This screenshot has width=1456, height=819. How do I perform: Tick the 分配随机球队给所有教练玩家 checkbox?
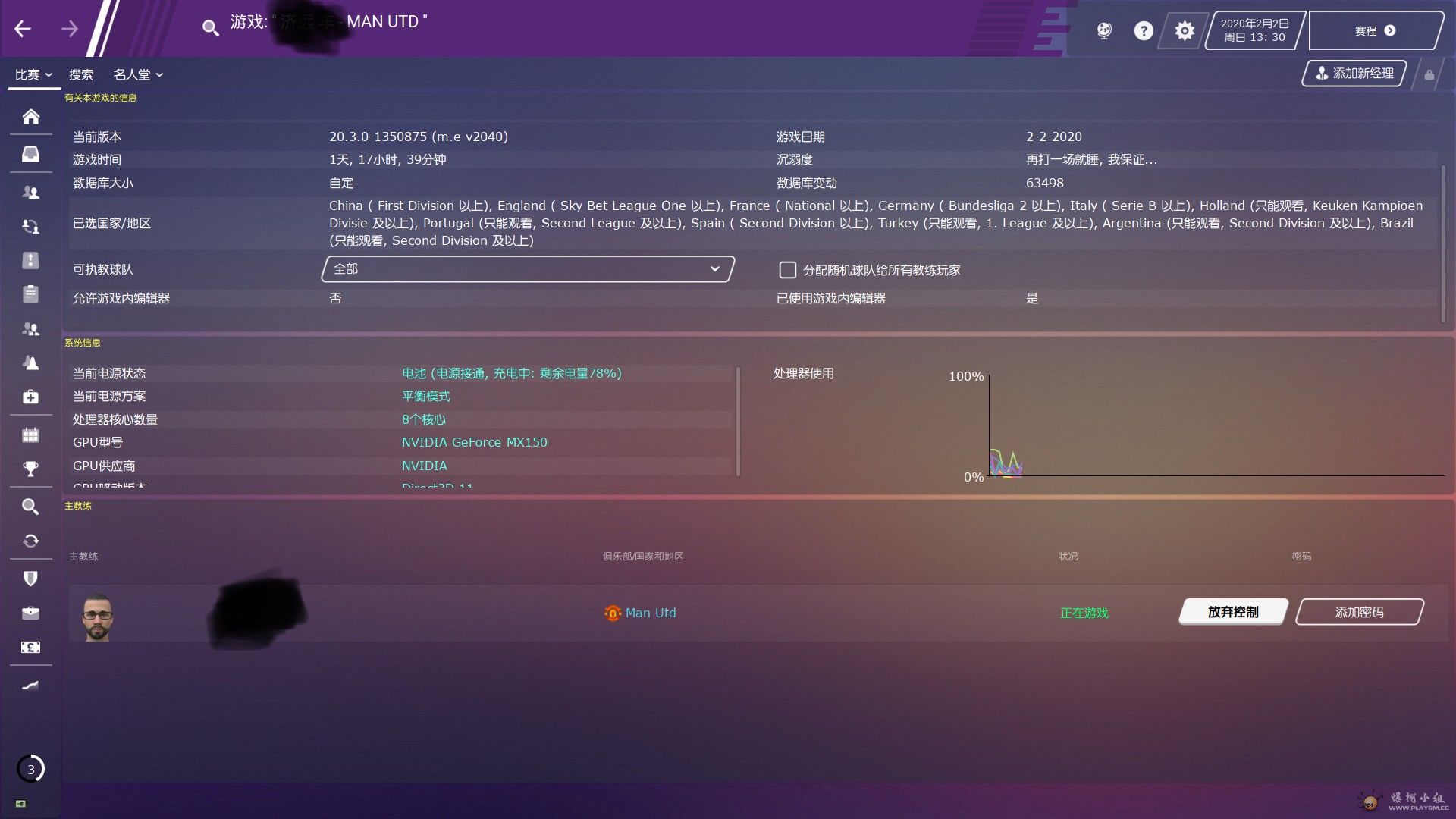point(788,270)
